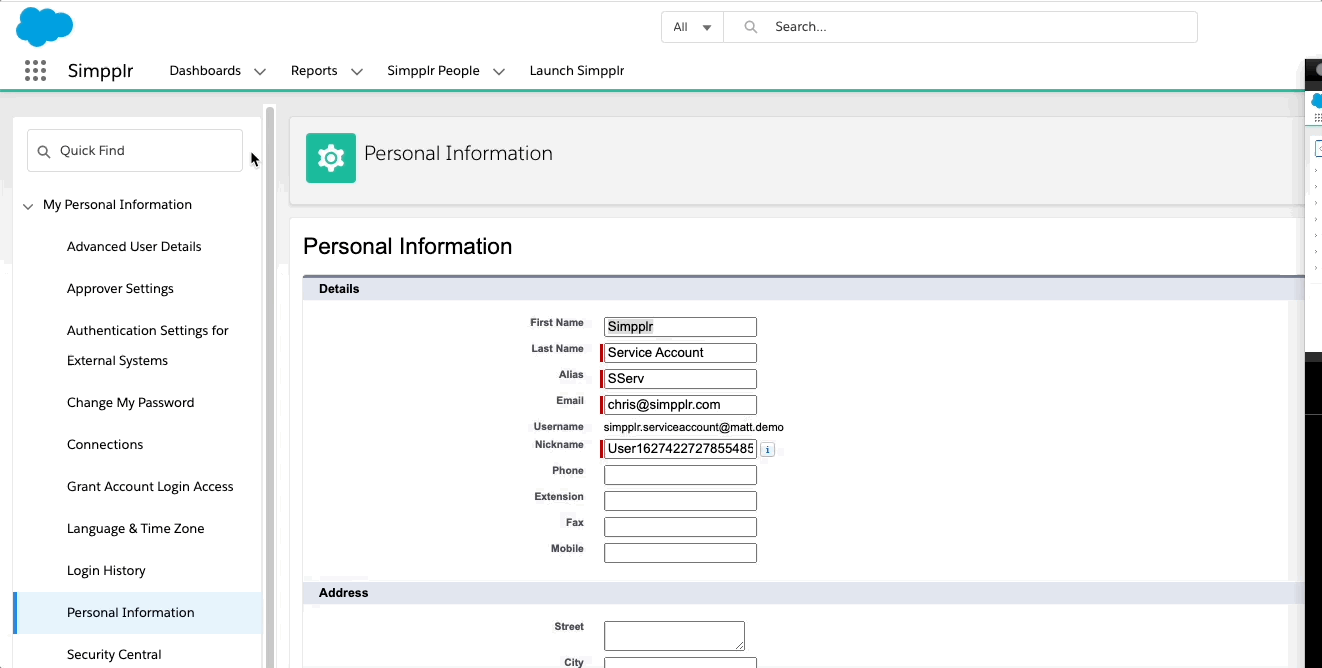Expand the Simpplr People menu chevron
Image resolution: width=1322 pixels, height=668 pixels.
pos(499,72)
